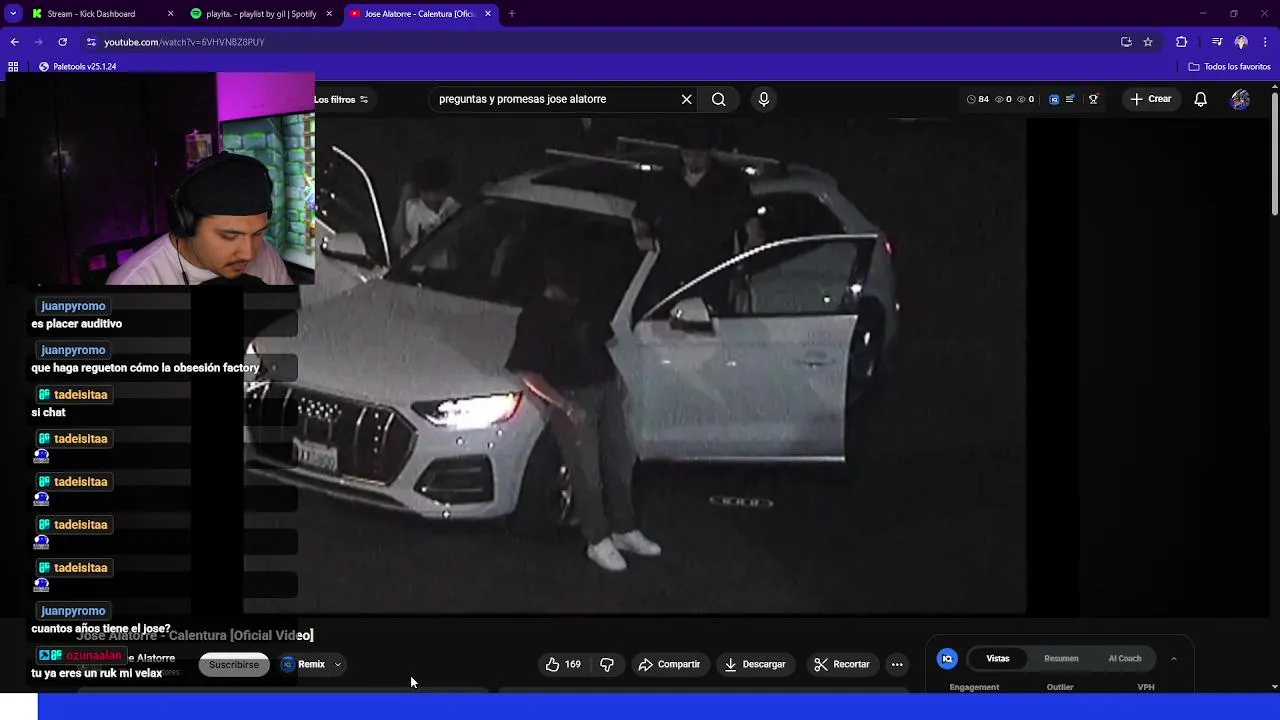Open a new browser tab
The image size is (1280, 720).
(x=511, y=14)
